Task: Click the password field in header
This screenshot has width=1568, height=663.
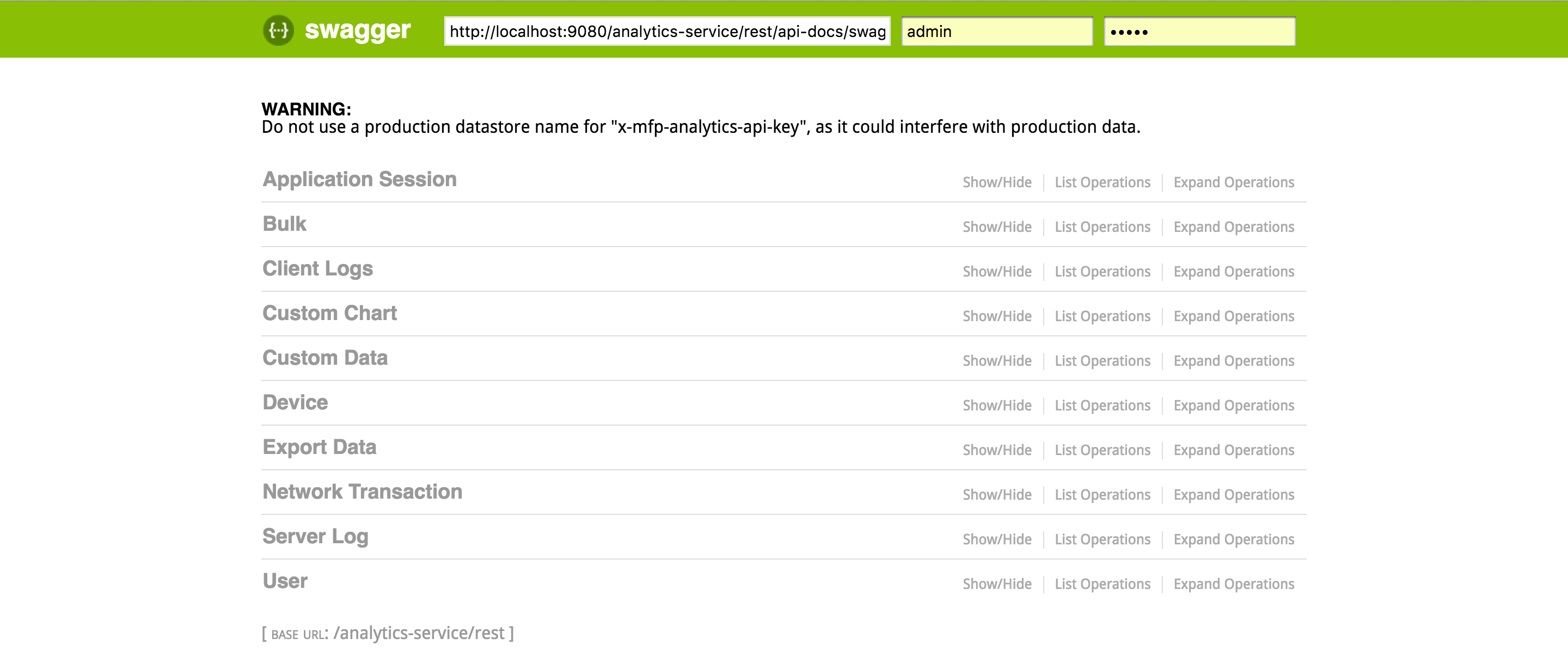Action: pyautogui.click(x=1198, y=32)
